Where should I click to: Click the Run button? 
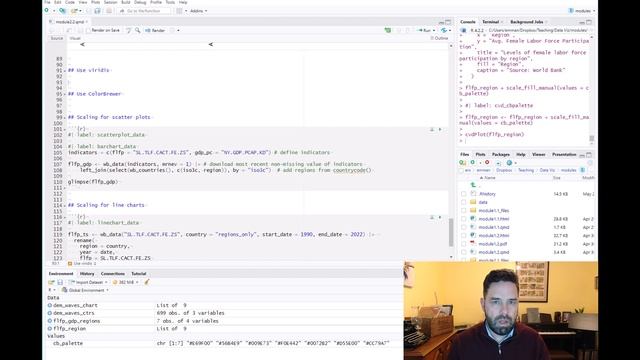pos(424,30)
